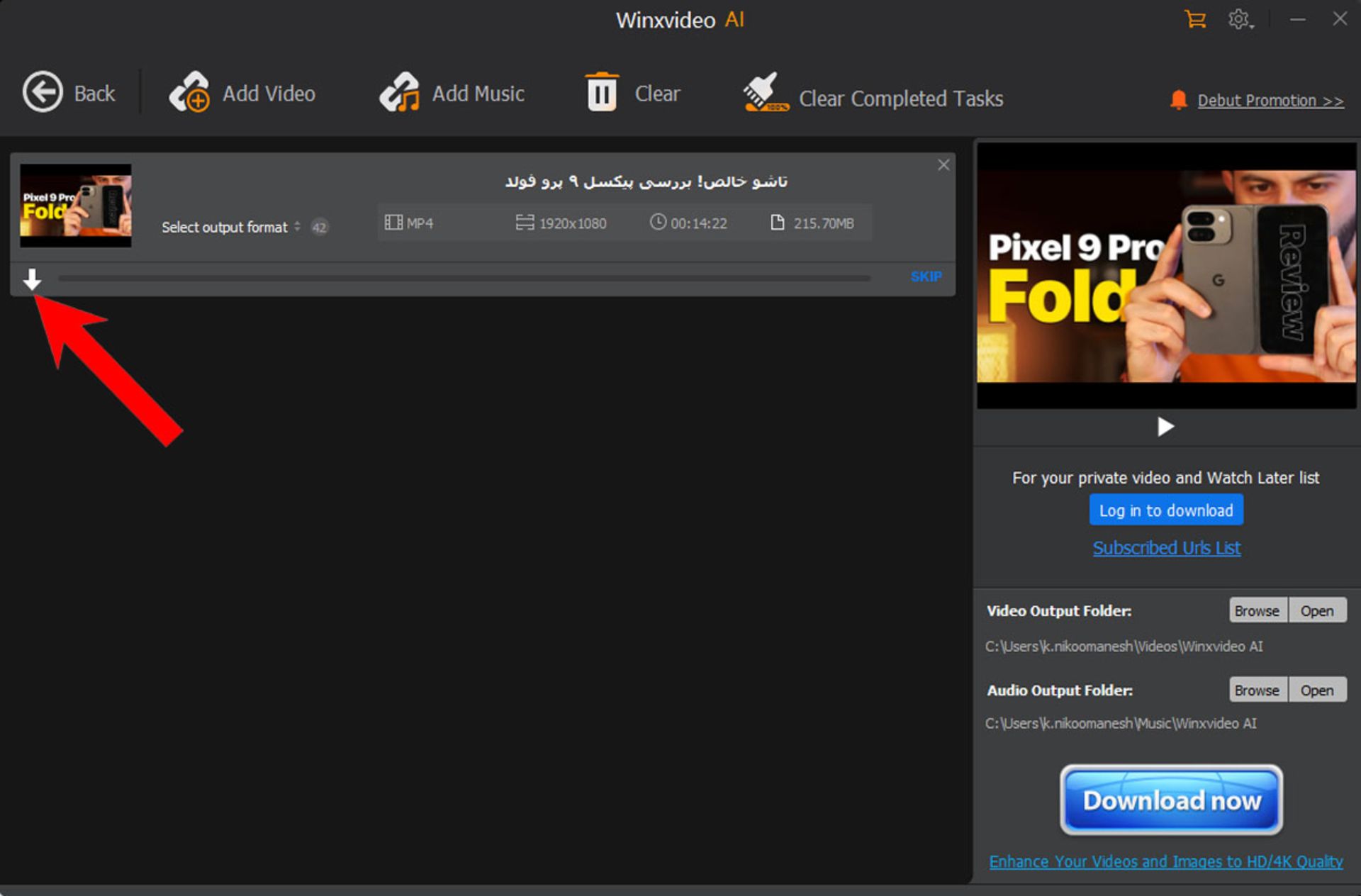Click the 42 formats count badge

pyautogui.click(x=320, y=227)
